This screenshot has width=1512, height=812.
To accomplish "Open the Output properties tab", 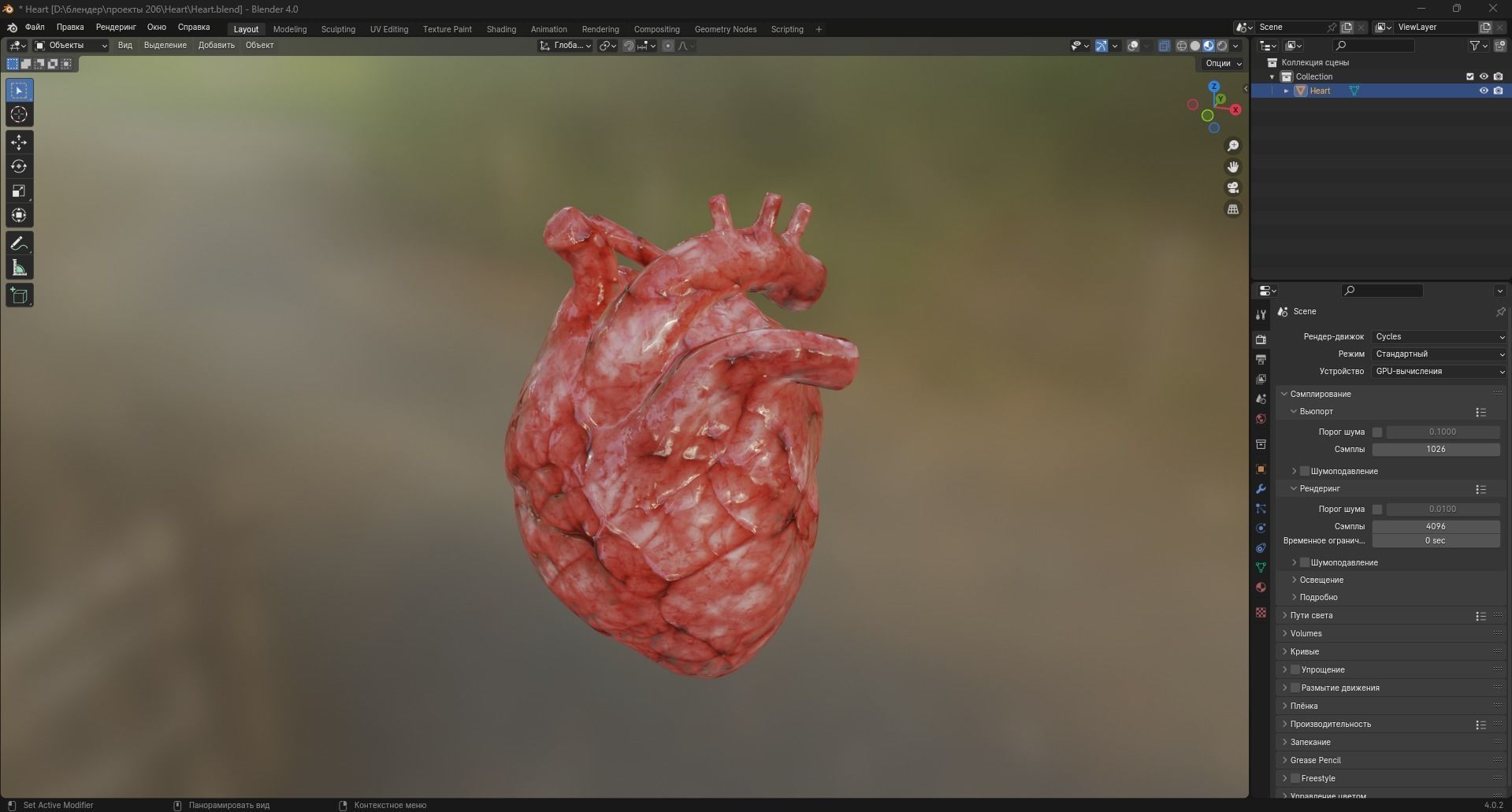I will coord(1261,359).
